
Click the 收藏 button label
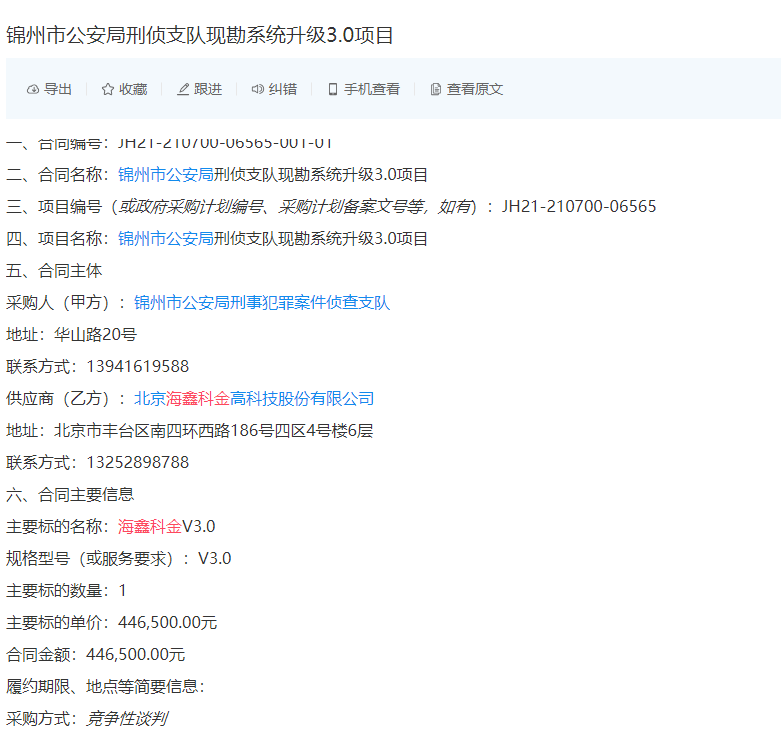pyautogui.click(x=133, y=89)
